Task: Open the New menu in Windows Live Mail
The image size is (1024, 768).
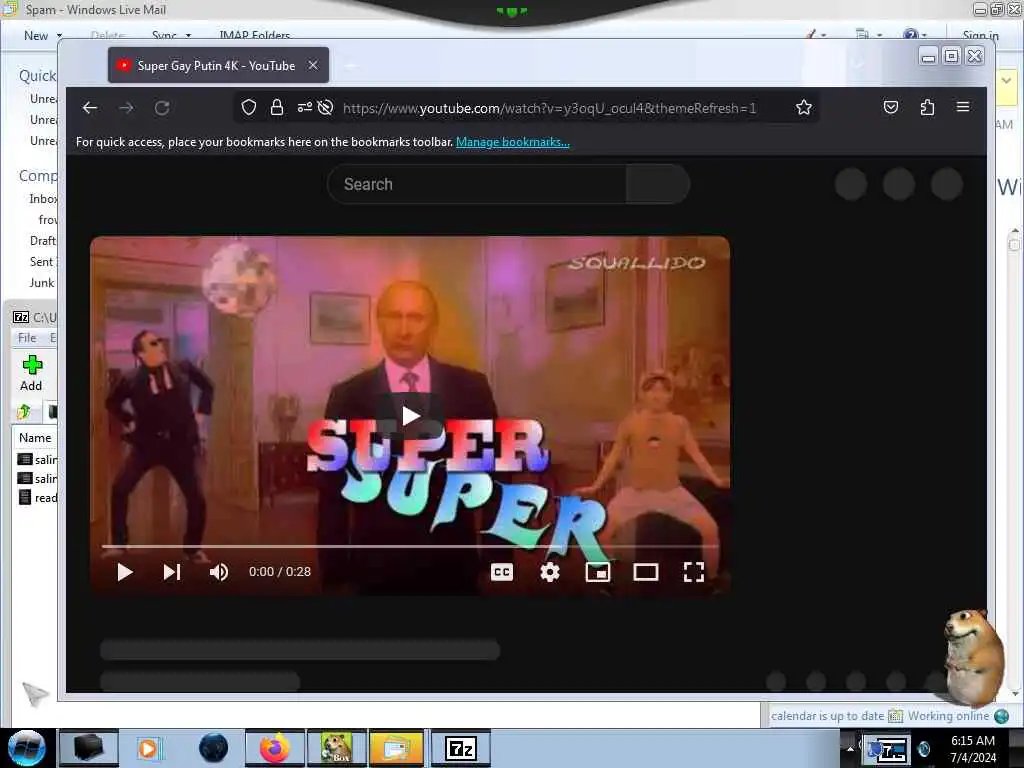Action: (x=36, y=36)
